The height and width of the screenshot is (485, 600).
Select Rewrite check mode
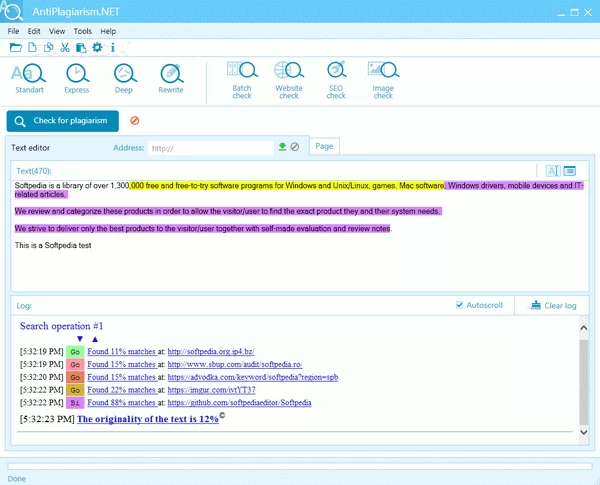coord(171,78)
